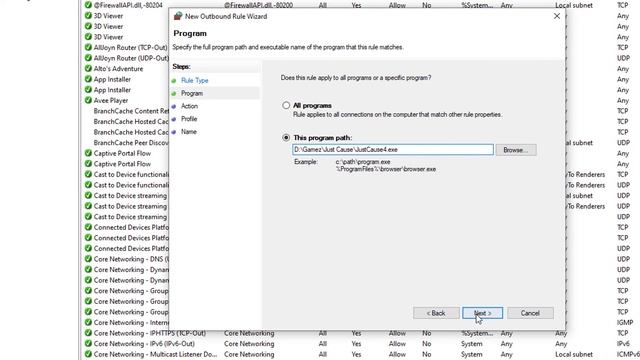Viewport: 640px width, 360px height.
Task: Select the All programs radio option
Action: coord(286,105)
